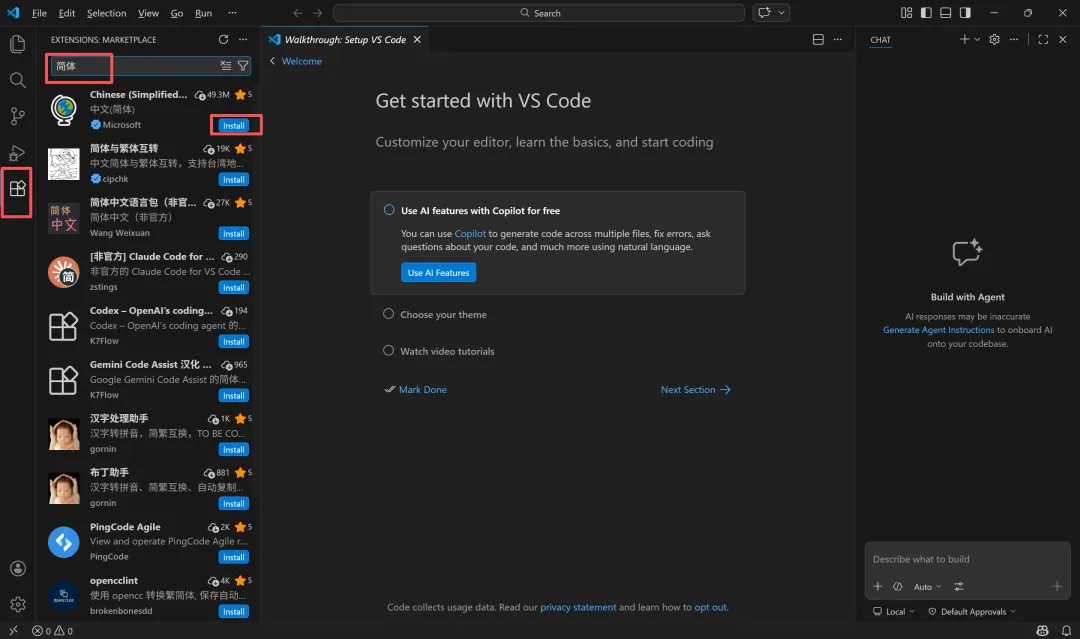This screenshot has height=639, width=1080.
Task: Click the Copilot status bar icon
Action: [1042, 631]
